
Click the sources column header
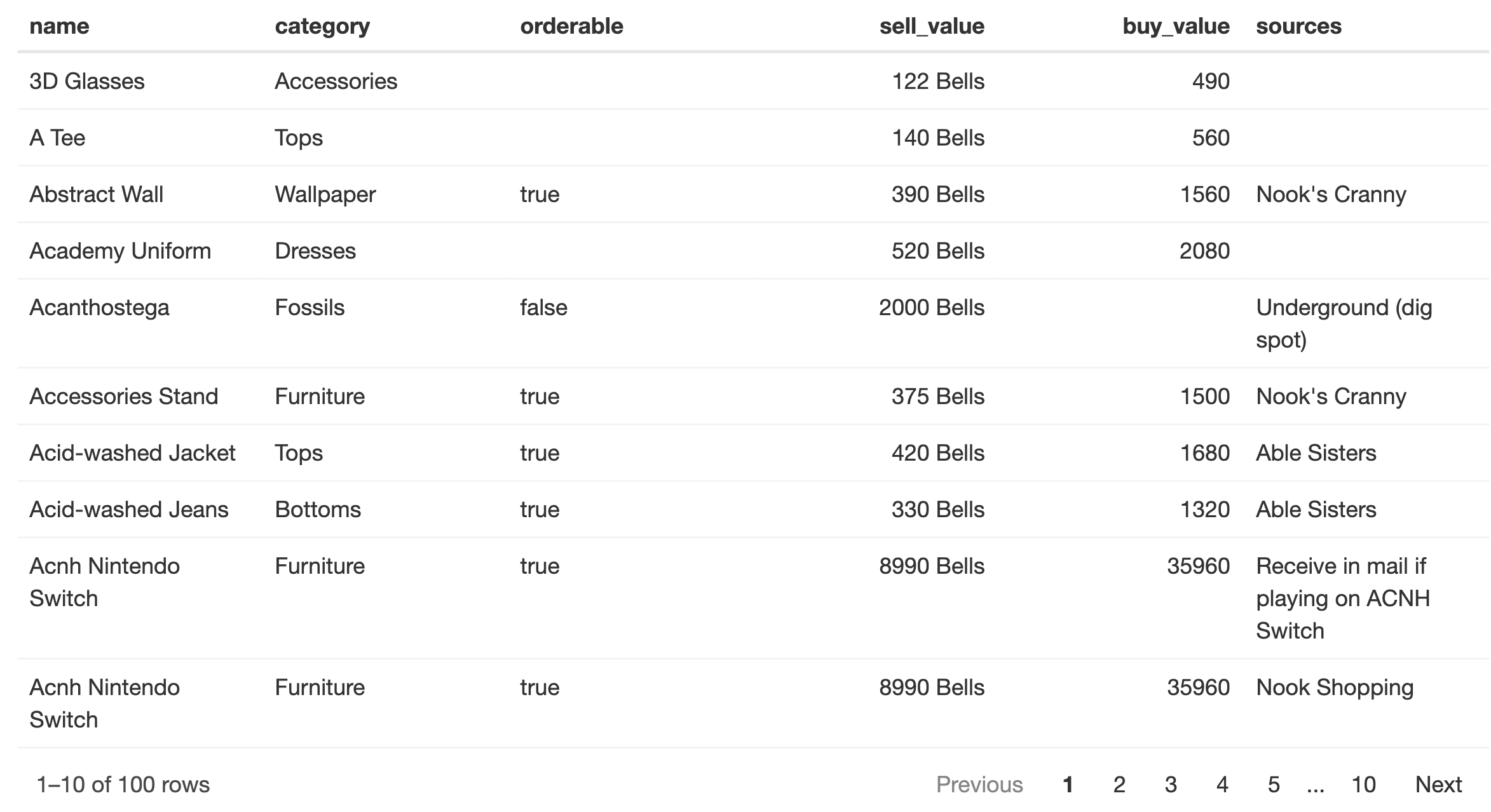pyautogui.click(x=1298, y=26)
